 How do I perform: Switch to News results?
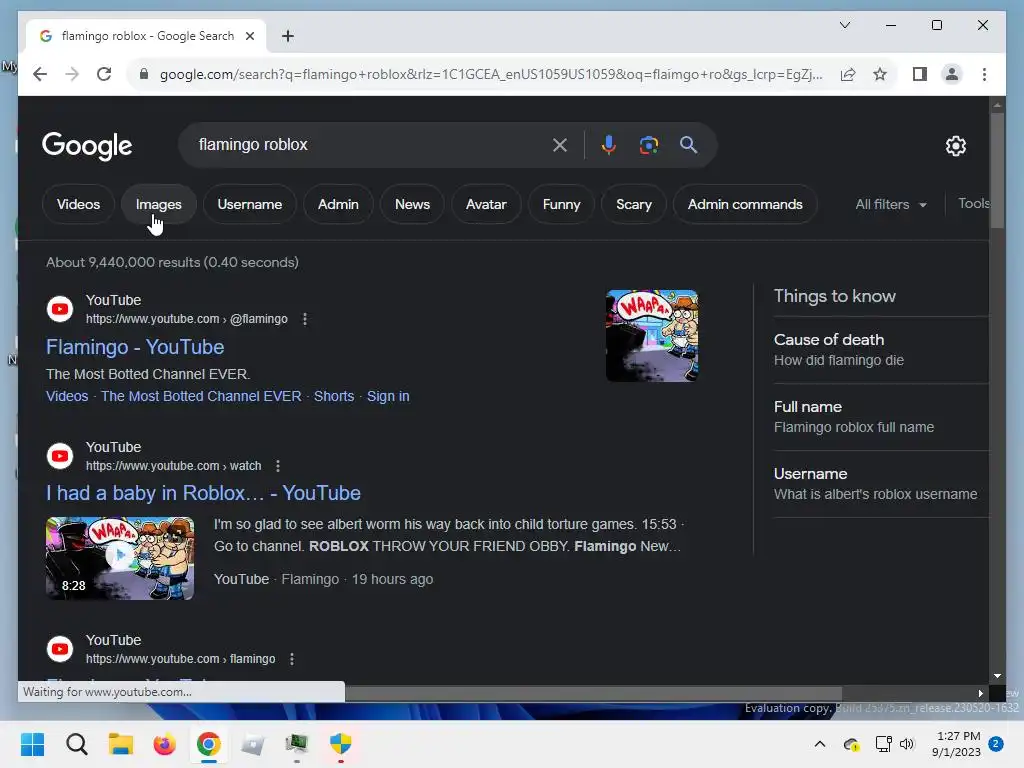pyautogui.click(x=412, y=204)
